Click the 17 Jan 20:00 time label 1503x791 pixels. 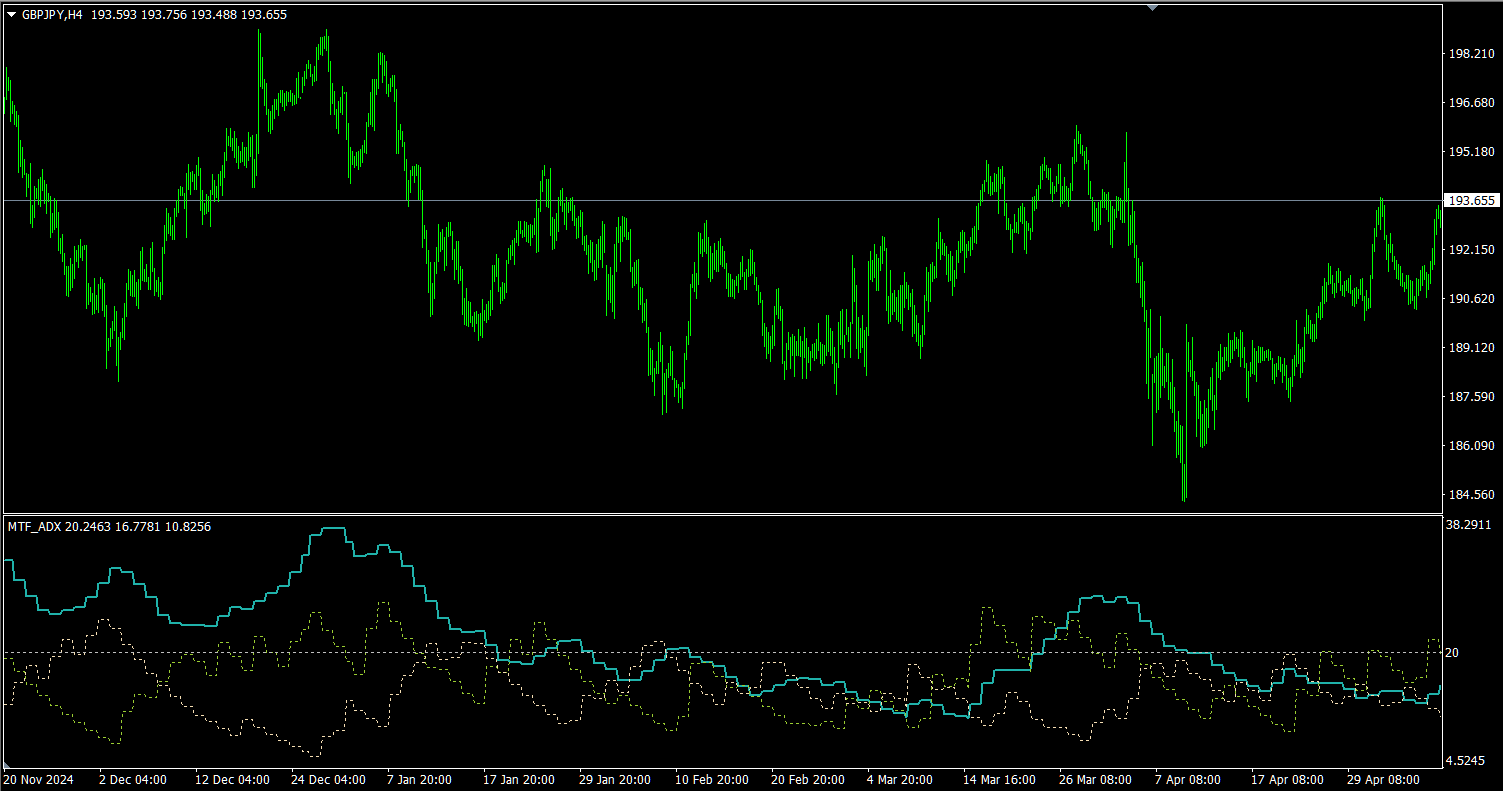[x=520, y=779]
